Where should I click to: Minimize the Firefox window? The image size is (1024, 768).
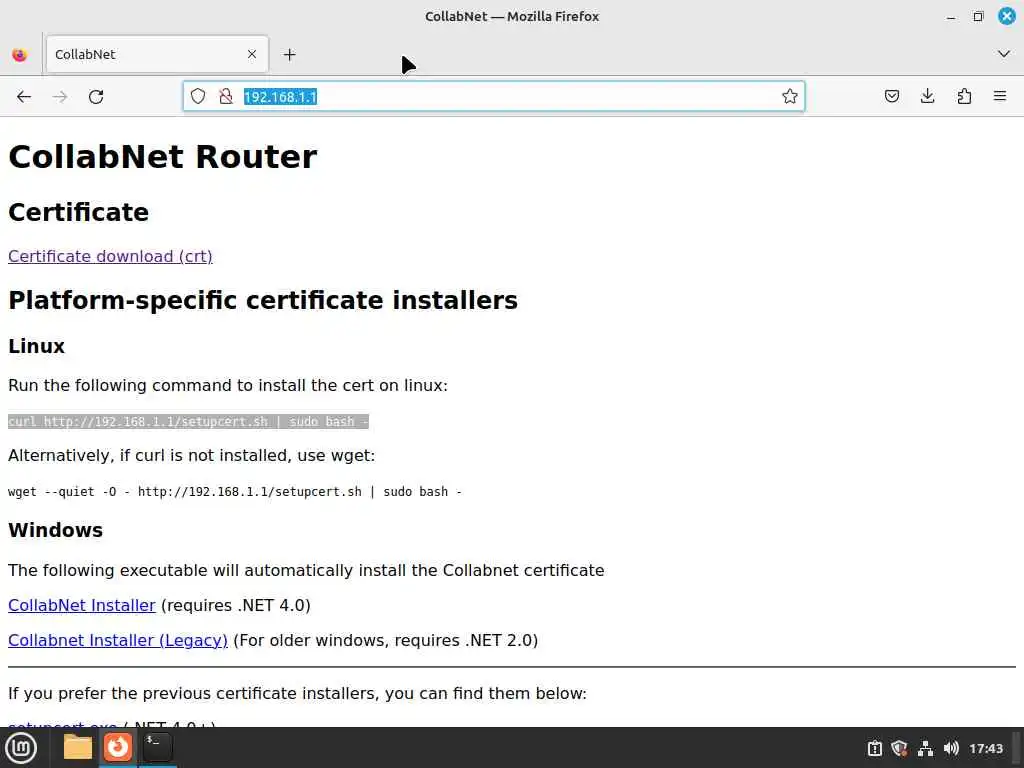(951, 17)
